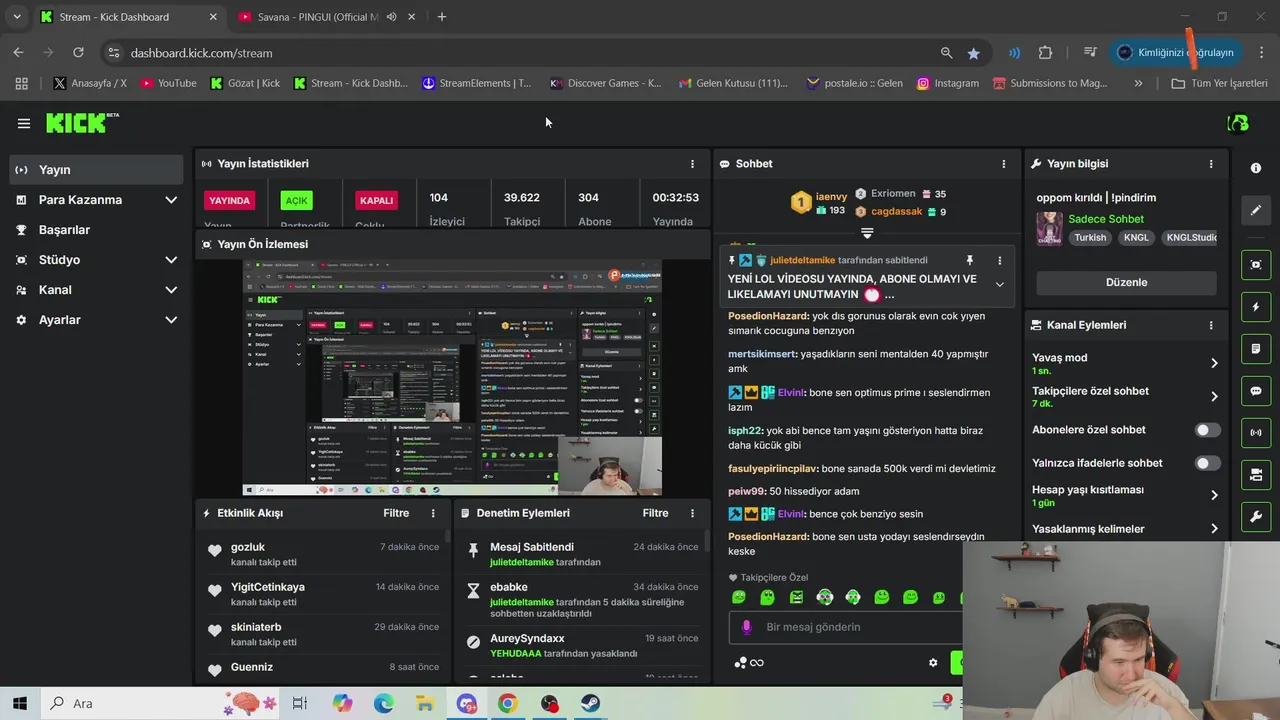Viewport: 1280px width, 720px height.
Task: Unpin the message using its pushpin icon
Action: click(969, 261)
